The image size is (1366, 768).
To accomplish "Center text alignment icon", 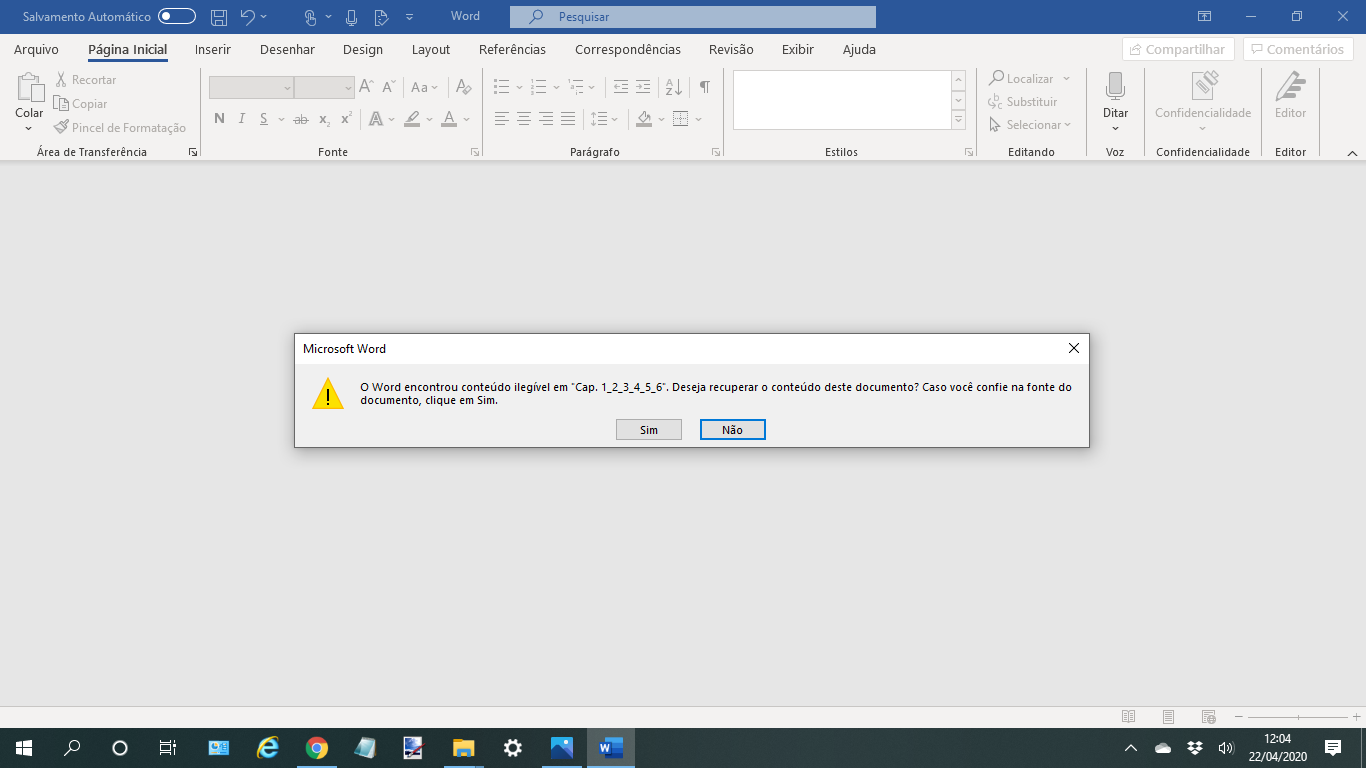I will pos(524,119).
